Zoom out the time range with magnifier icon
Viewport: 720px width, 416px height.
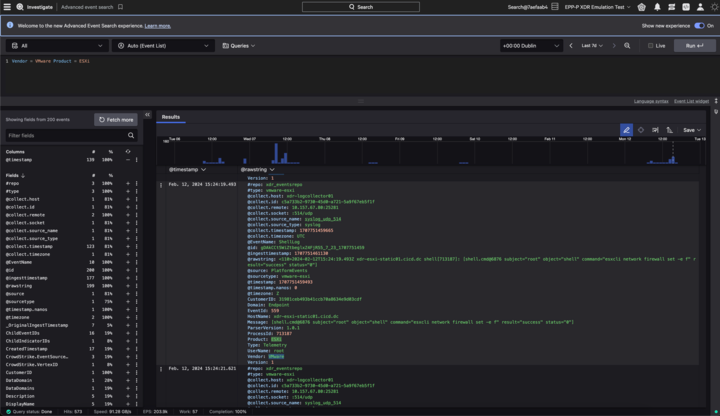pos(627,45)
